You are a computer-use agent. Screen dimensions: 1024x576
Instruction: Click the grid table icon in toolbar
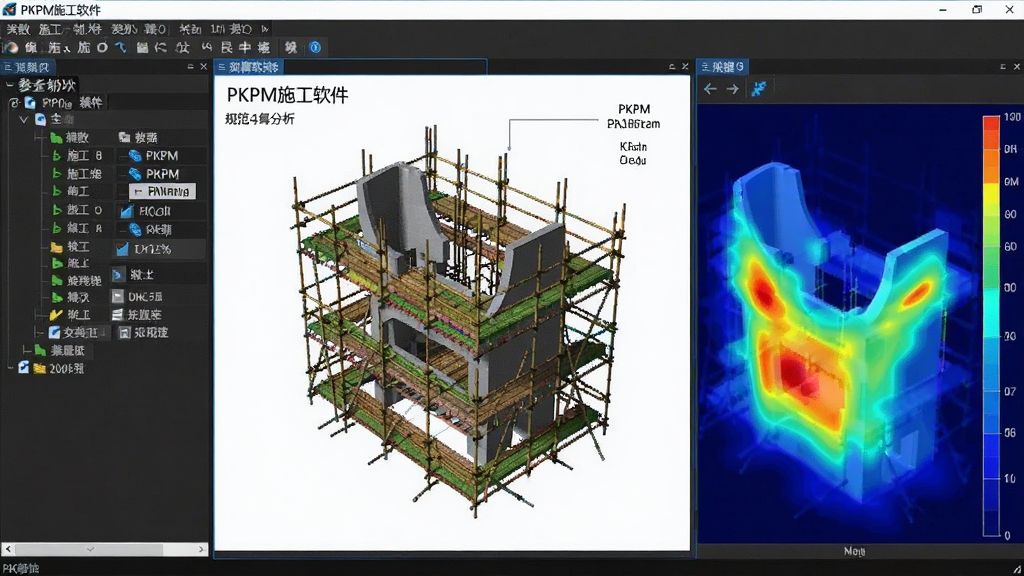(x=142, y=48)
